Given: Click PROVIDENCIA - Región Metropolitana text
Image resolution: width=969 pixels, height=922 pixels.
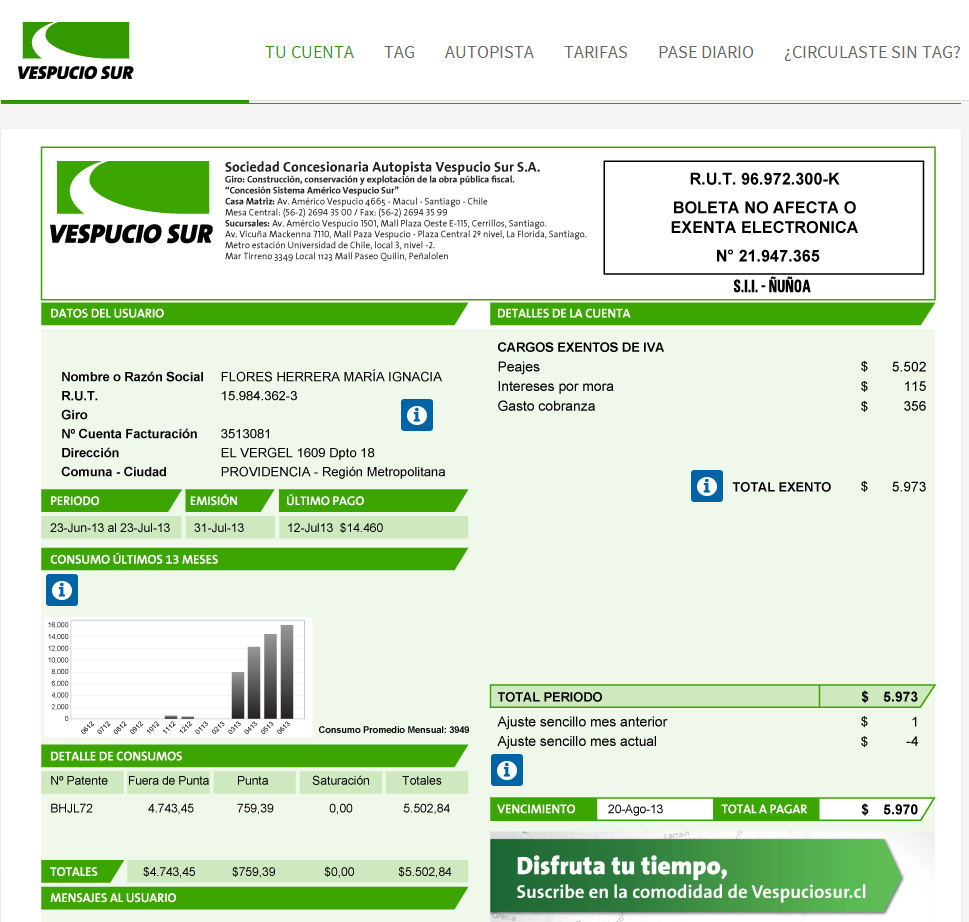Looking at the screenshot, I should point(332,472).
